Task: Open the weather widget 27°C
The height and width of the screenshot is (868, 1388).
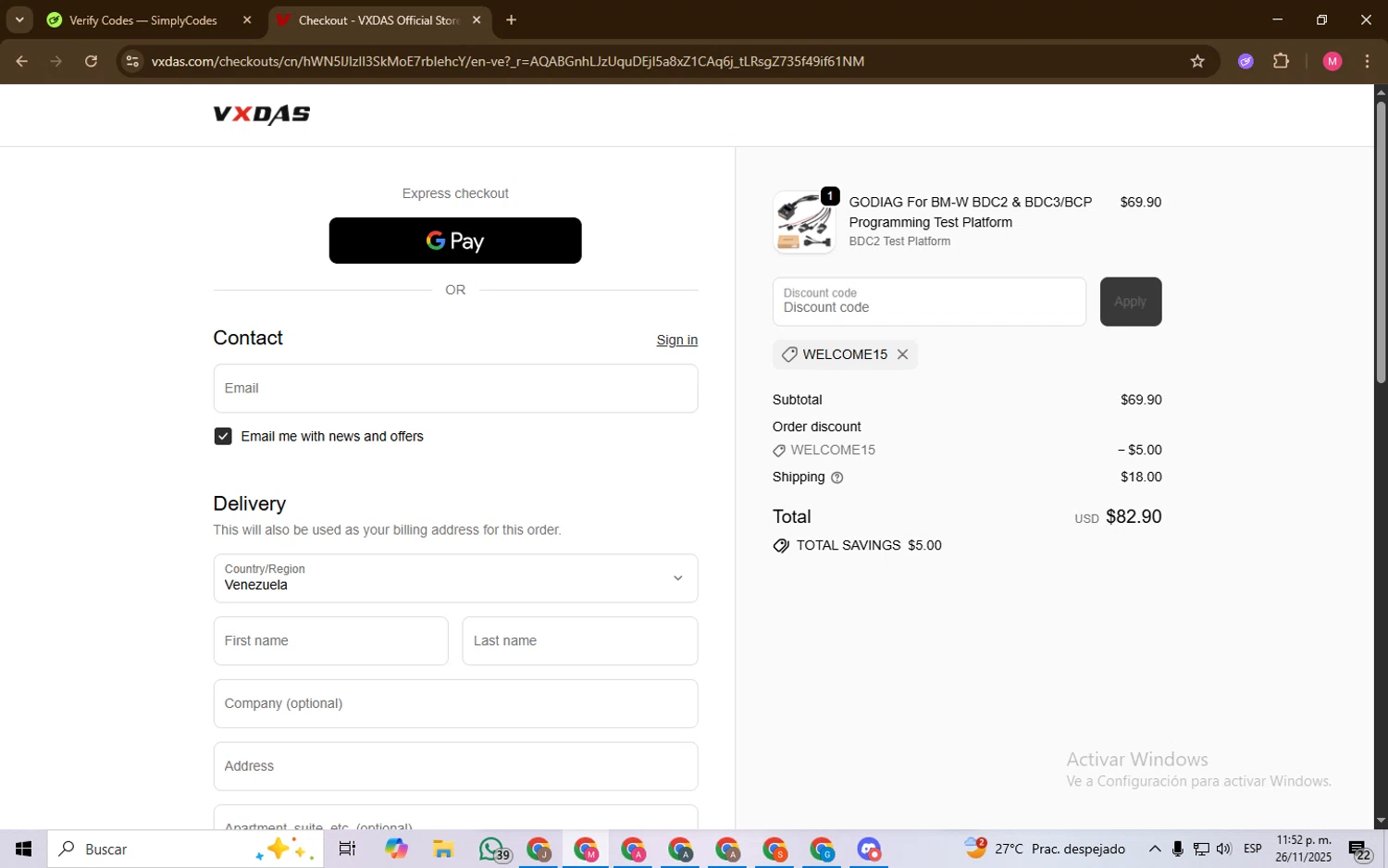Action: coord(1045,849)
